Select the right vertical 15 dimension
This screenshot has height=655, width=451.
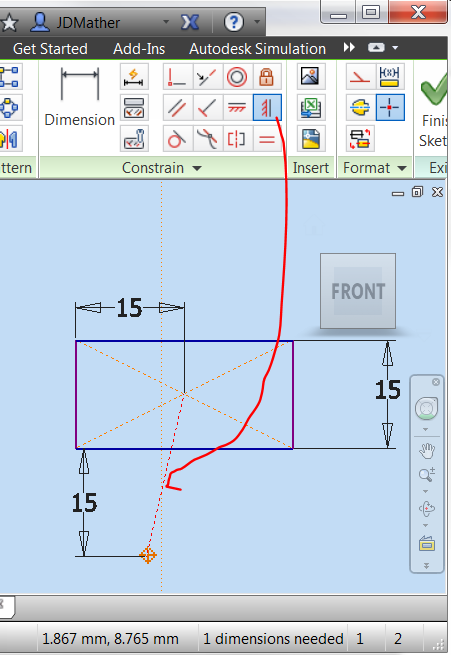(388, 390)
